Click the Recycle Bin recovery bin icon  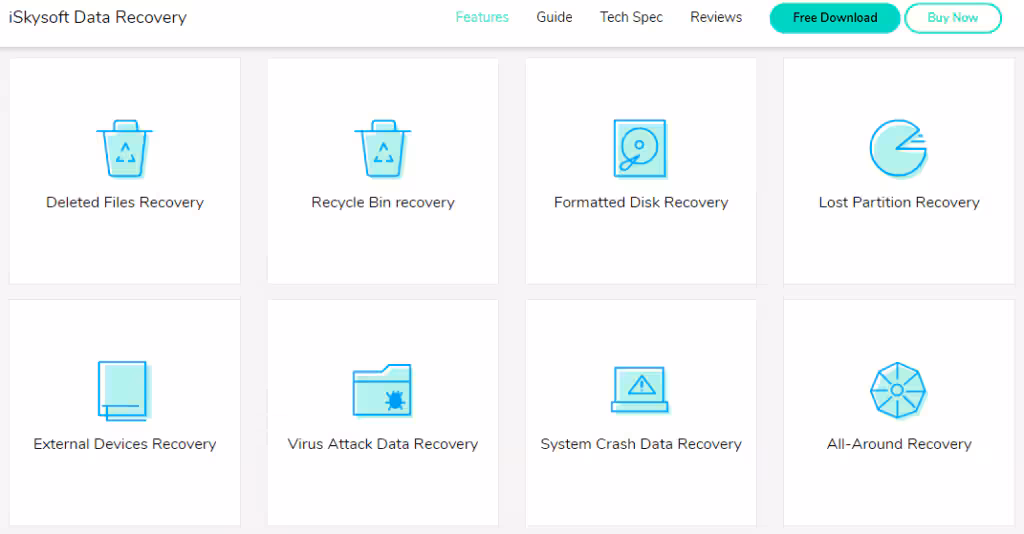383,148
